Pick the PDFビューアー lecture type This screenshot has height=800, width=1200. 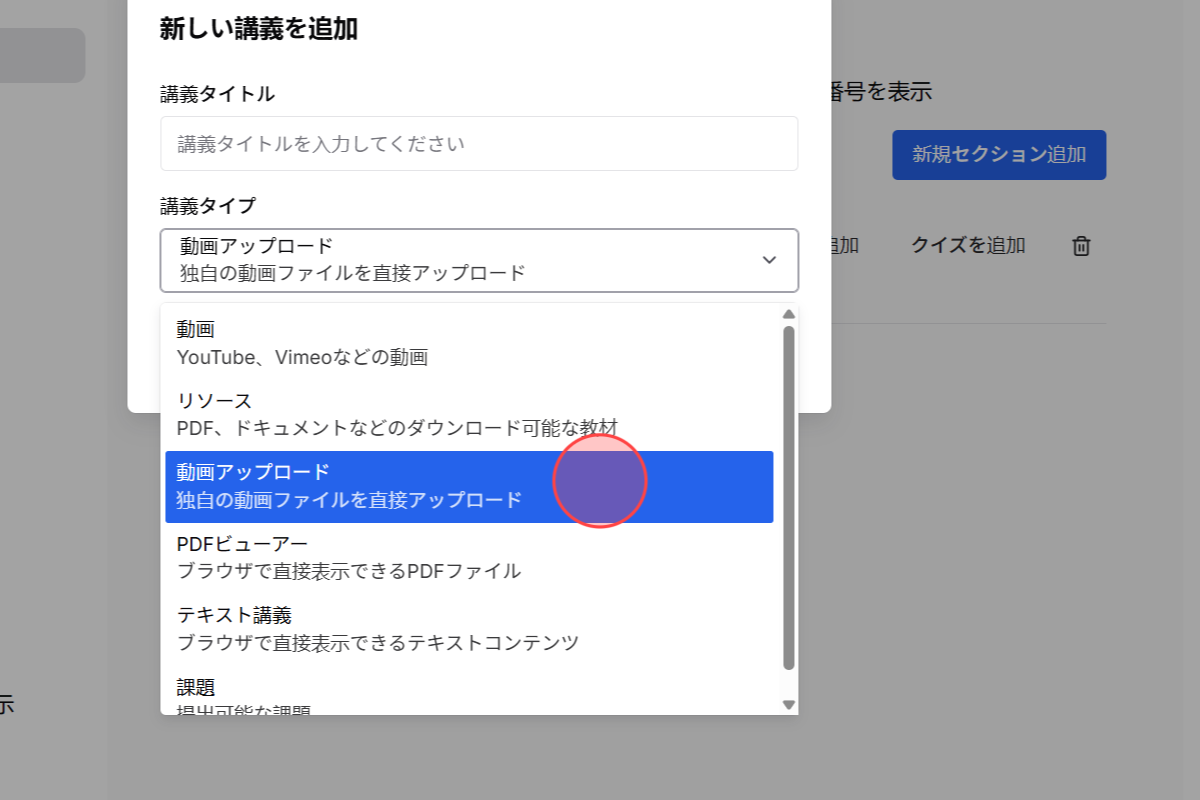400,557
